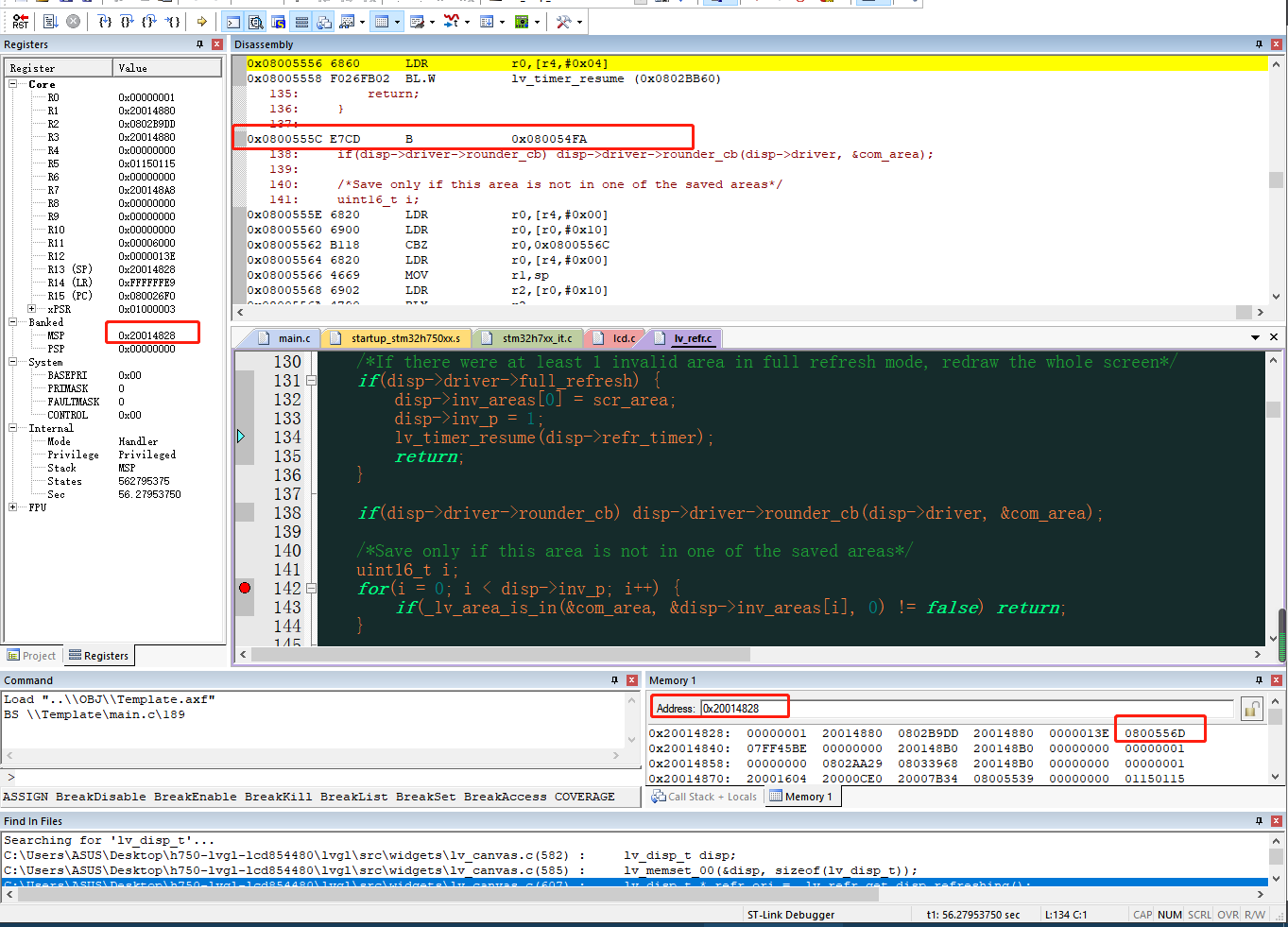This screenshot has height=927, width=1288.
Task: Click the Step Into debug icon
Action: (x=105, y=21)
